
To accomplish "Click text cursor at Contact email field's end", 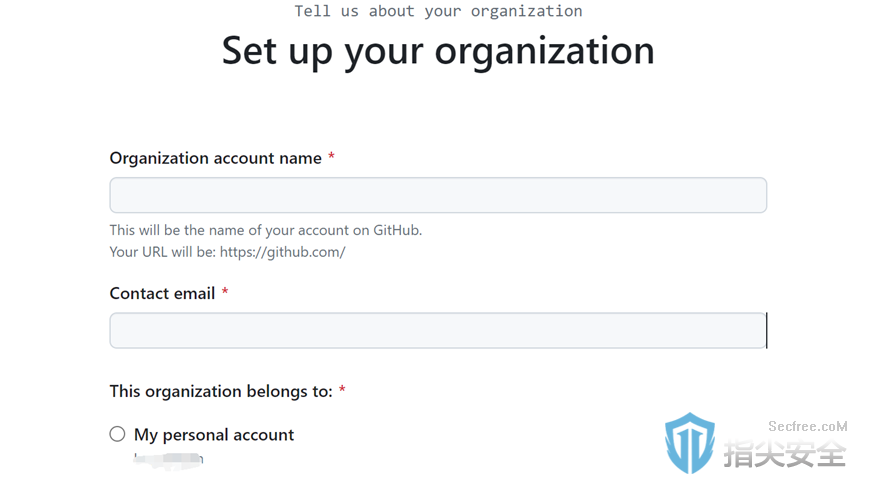I will (767, 330).
